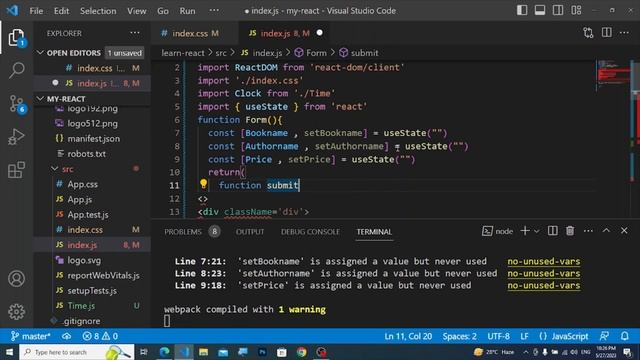Toggle primary side bar visibility
The image size is (640, 360).
click(x=522, y=10)
